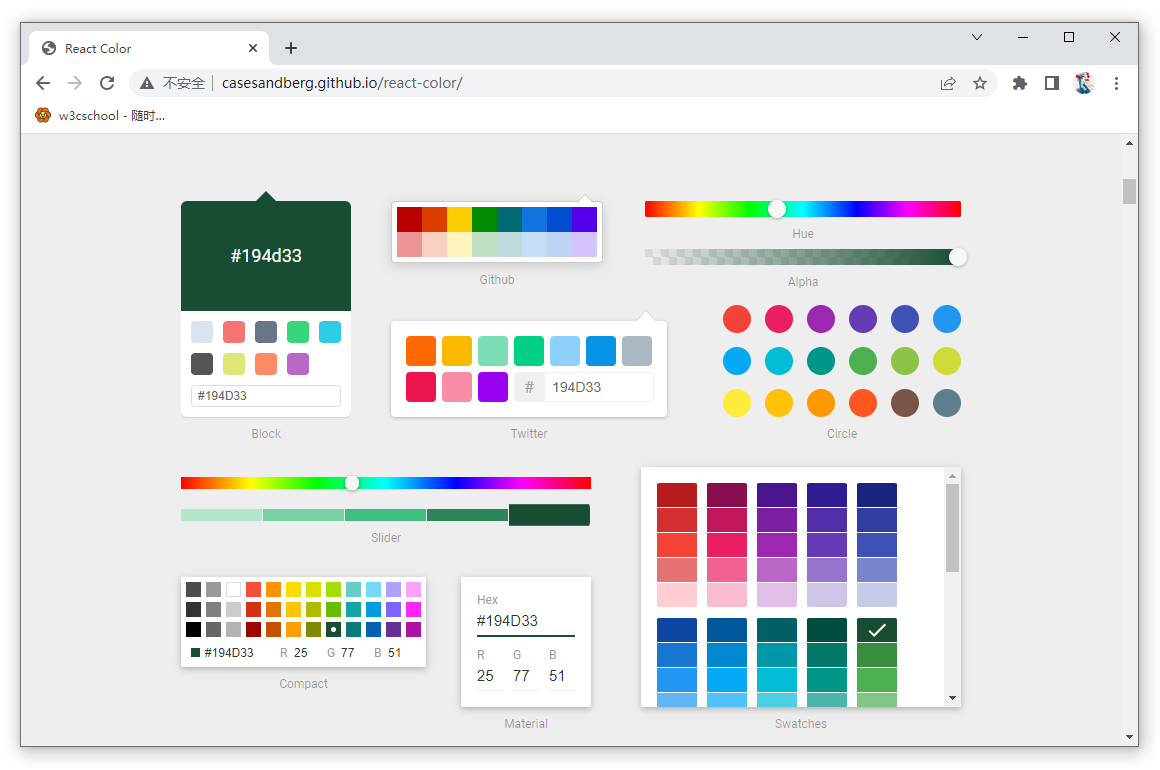
Task: Click the Hue slider handle
Action: click(x=777, y=209)
